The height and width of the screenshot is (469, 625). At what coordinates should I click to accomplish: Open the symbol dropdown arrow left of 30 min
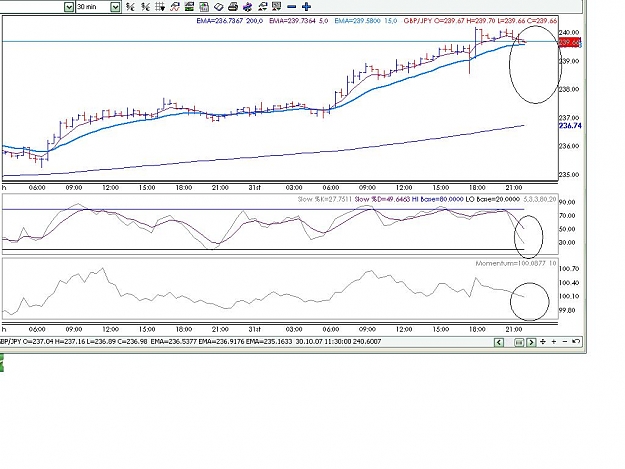click(69, 7)
